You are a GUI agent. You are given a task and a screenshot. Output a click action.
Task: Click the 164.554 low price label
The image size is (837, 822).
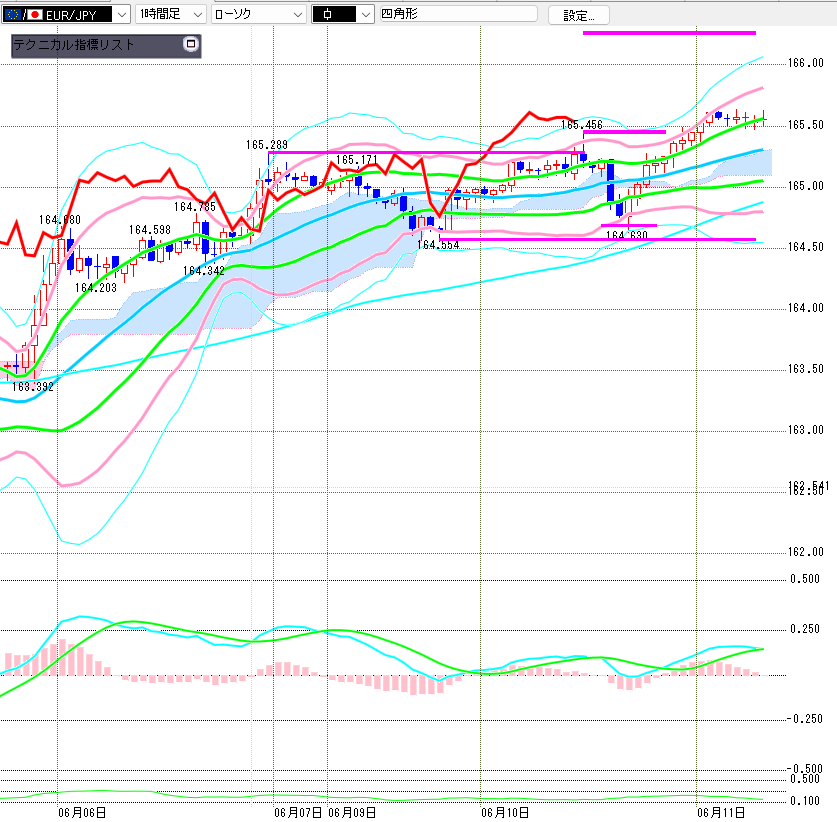(438, 245)
